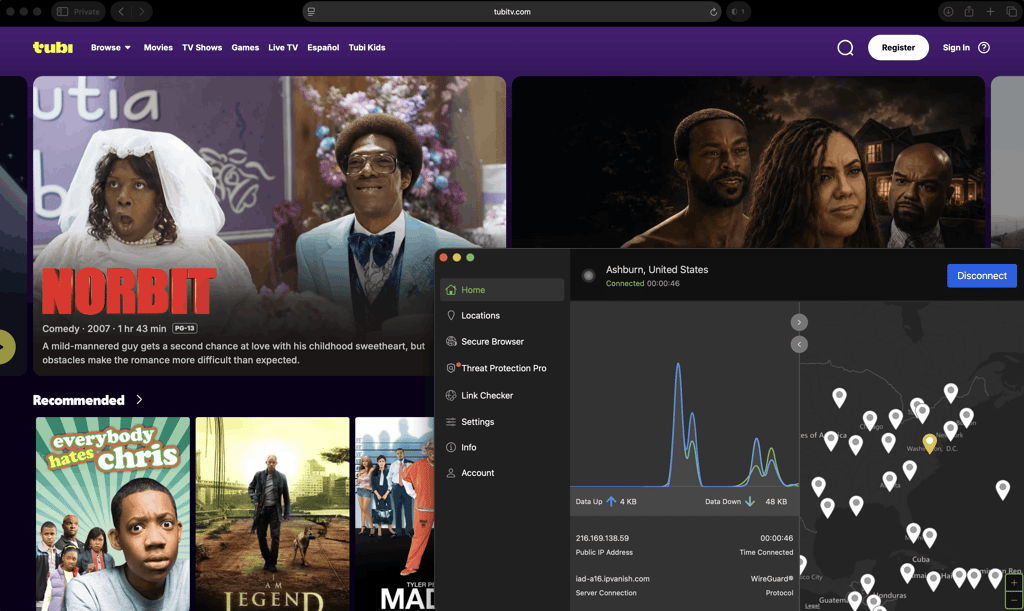Click the Secure Browser globe icon
The height and width of the screenshot is (611, 1024).
[451, 341]
